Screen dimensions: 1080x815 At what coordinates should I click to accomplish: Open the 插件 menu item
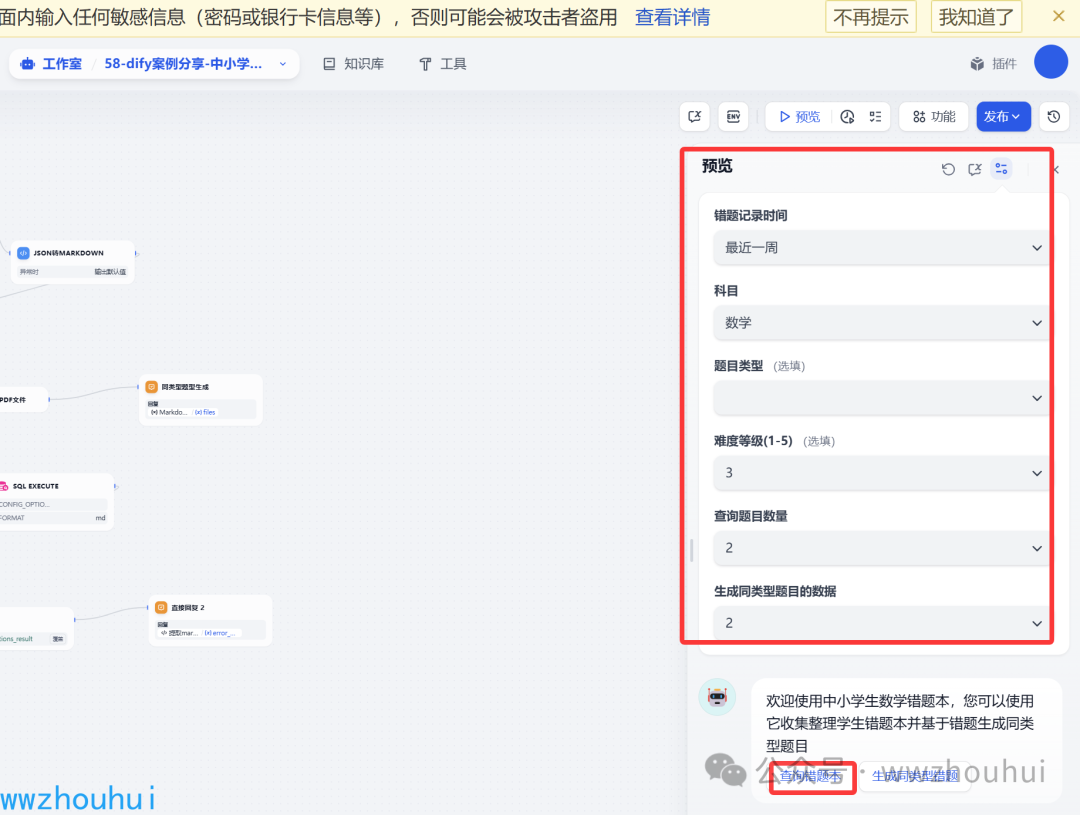click(993, 64)
